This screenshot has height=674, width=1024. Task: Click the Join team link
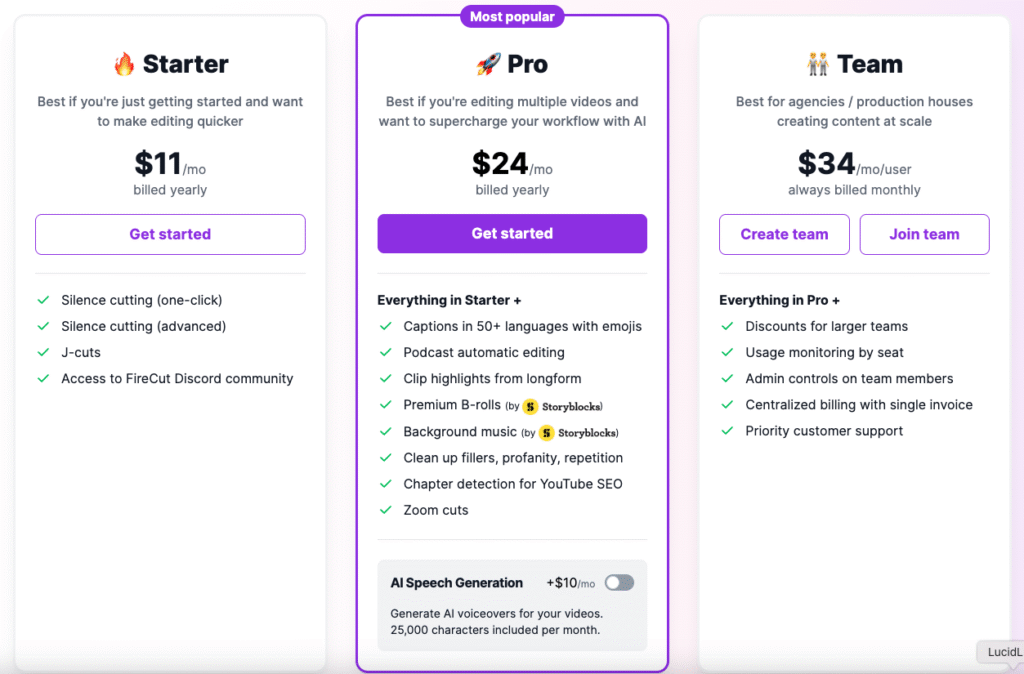click(x=923, y=234)
